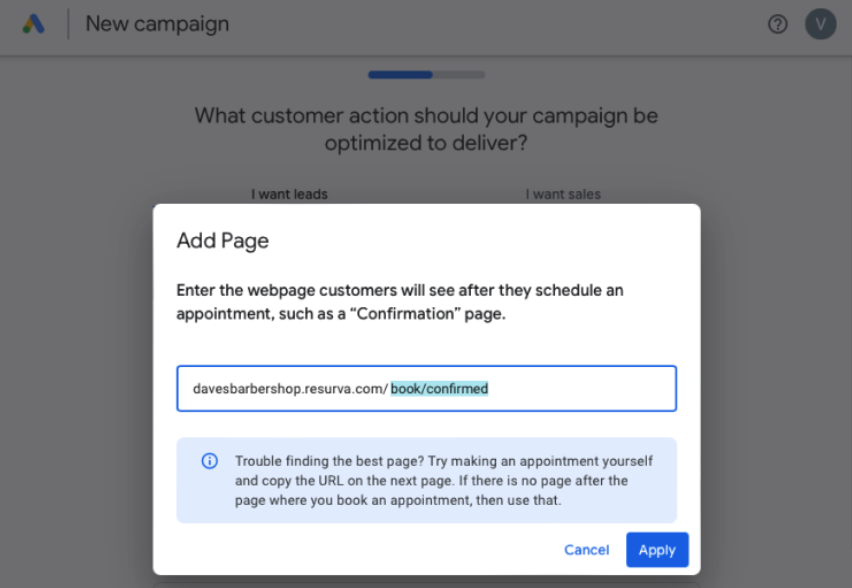Click the info icon in tip box
Image resolution: width=852 pixels, height=588 pixels.
pyautogui.click(x=210, y=461)
